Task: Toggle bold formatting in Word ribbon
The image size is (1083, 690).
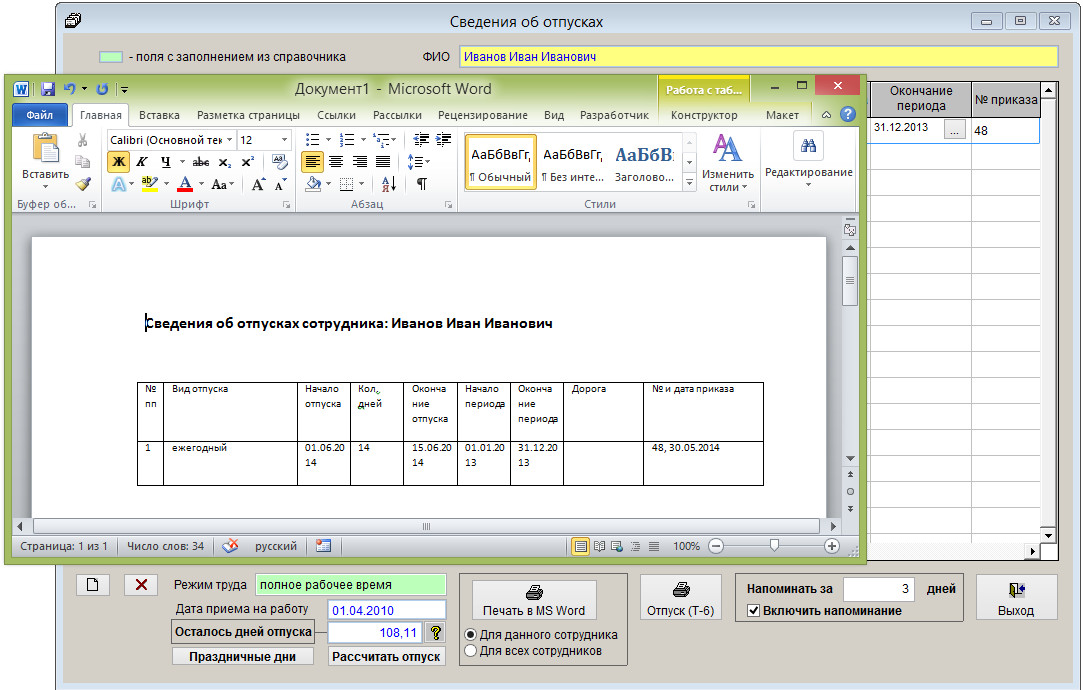Action: (119, 162)
